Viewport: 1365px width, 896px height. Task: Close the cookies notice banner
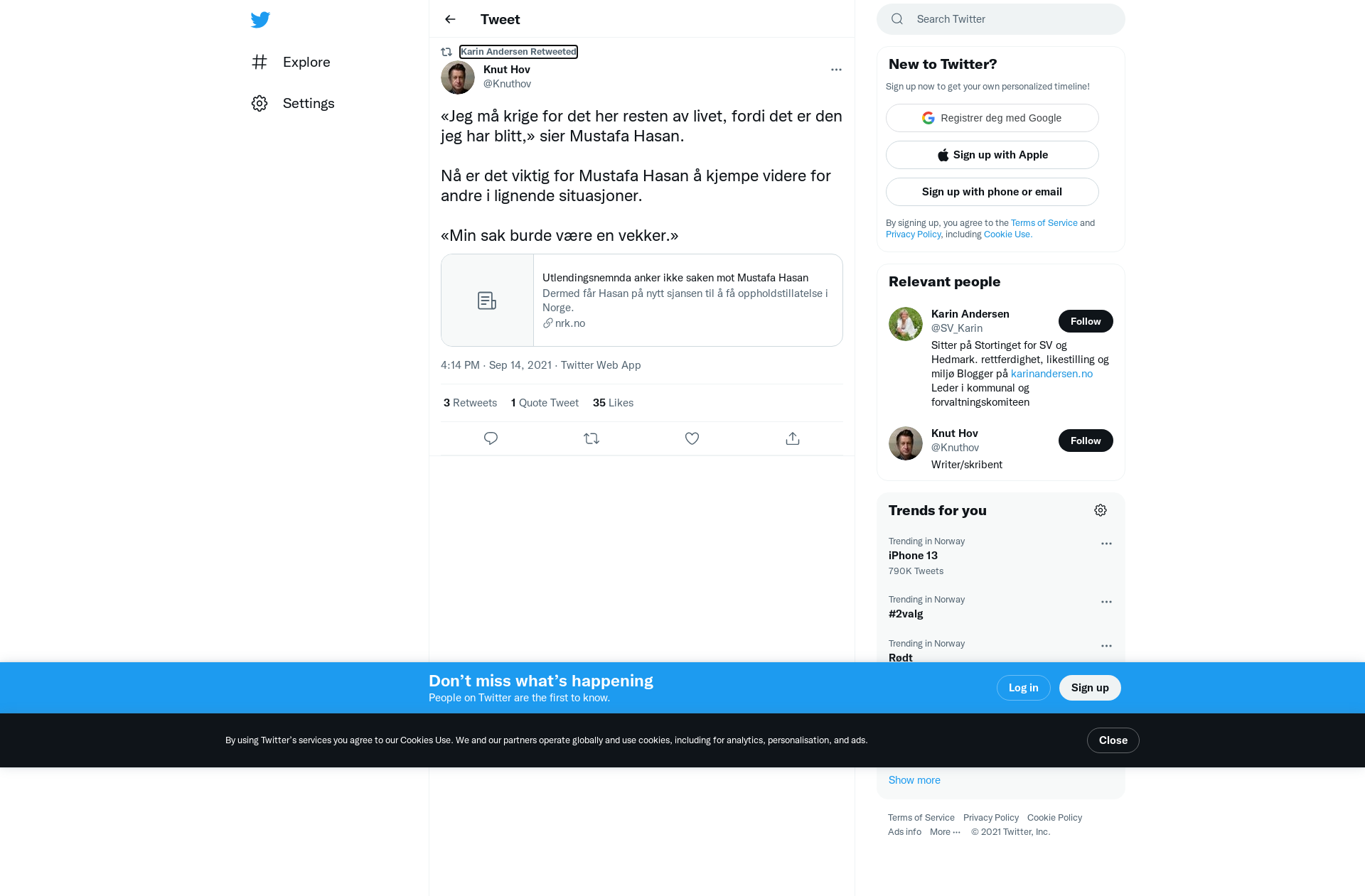pos(1113,740)
